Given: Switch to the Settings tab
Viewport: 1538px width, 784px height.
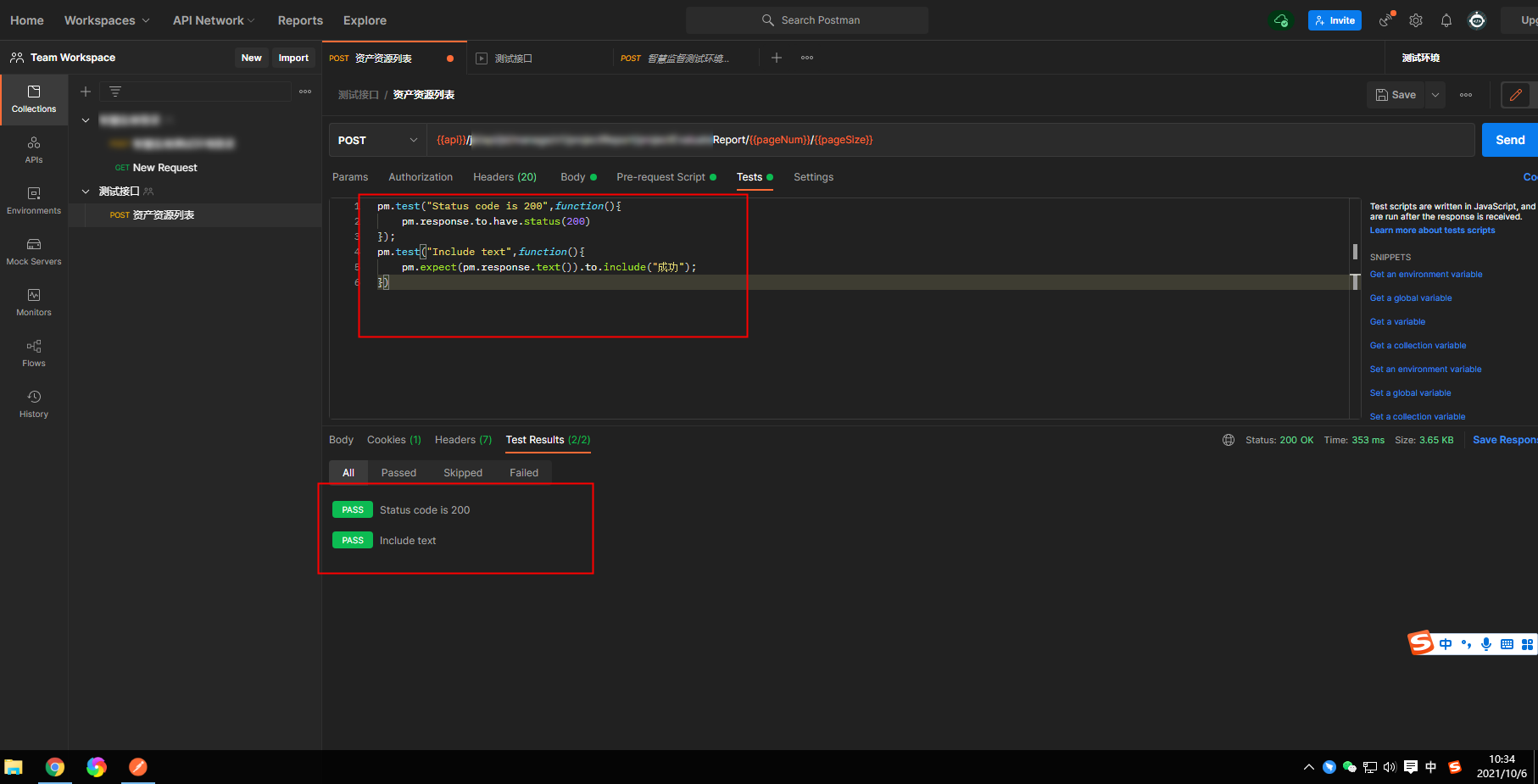Looking at the screenshot, I should point(813,177).
